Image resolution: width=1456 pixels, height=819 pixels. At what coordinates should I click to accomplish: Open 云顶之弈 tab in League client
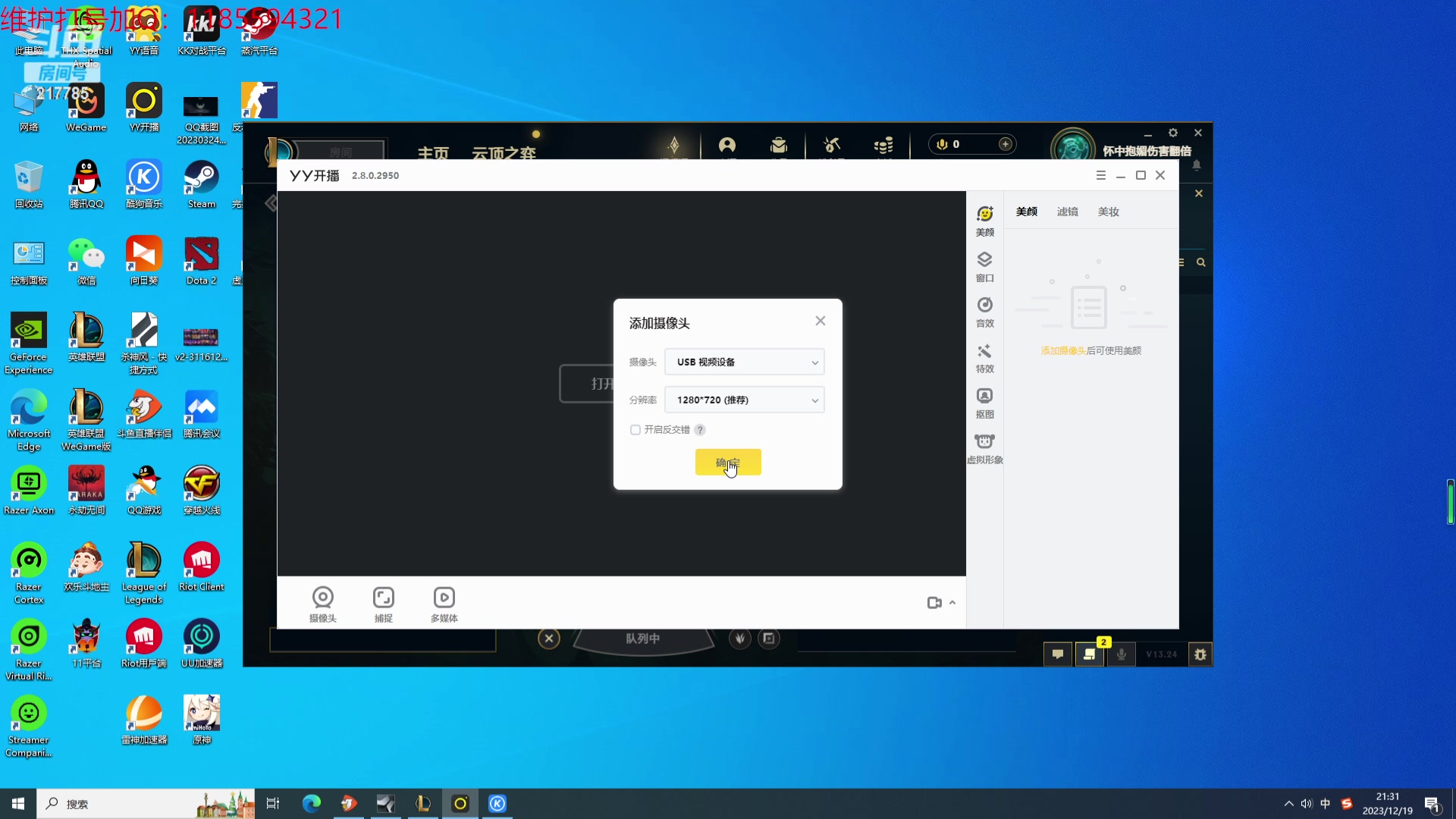click(504, 152)
